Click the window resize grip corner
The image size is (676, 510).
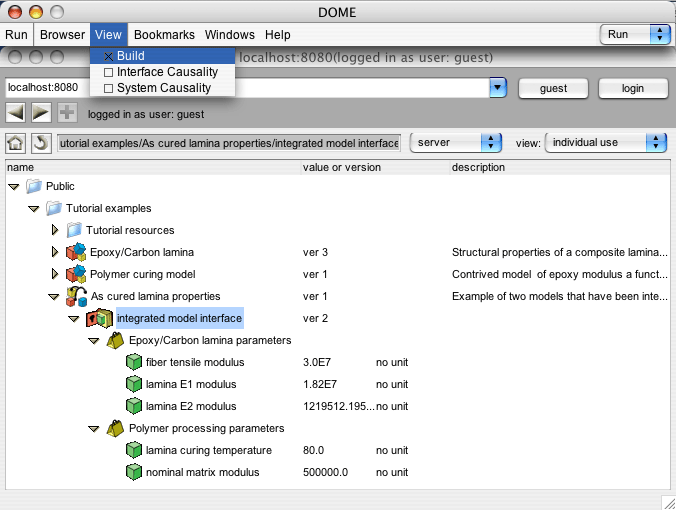tap(669, 503)
